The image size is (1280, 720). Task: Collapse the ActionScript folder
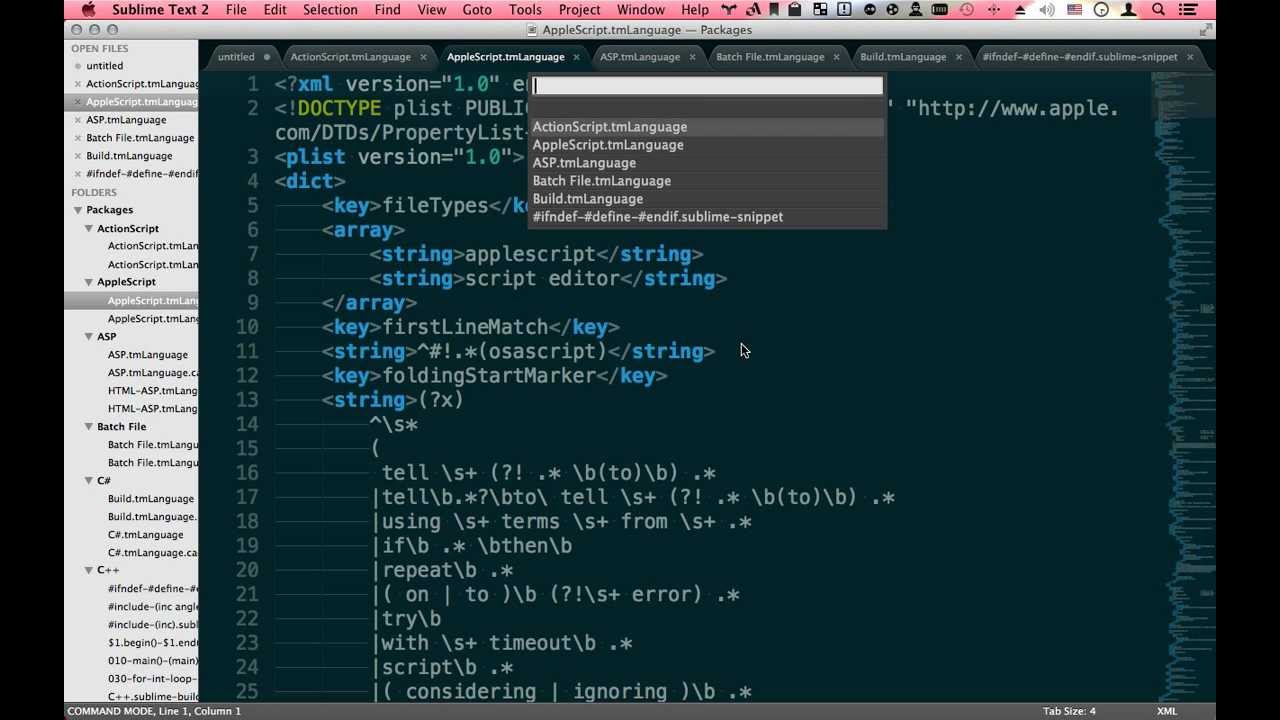(x=88, y=228)
